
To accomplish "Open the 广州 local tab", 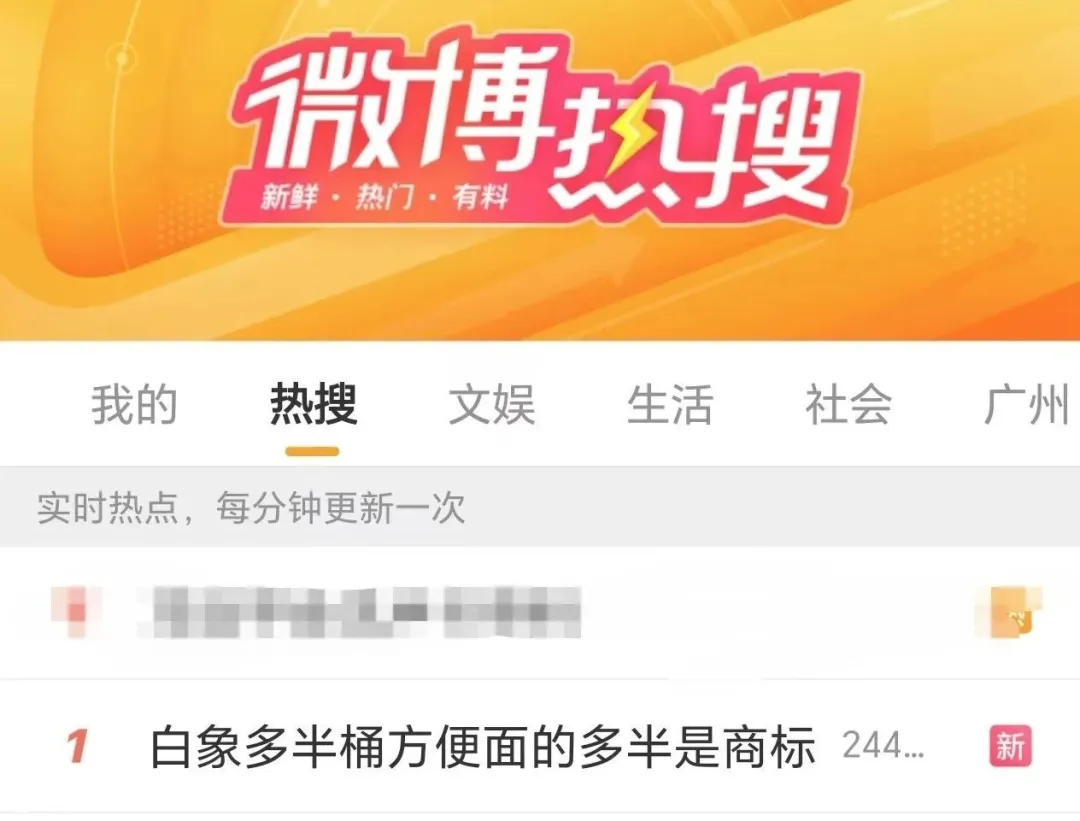I will [1026, 404].
